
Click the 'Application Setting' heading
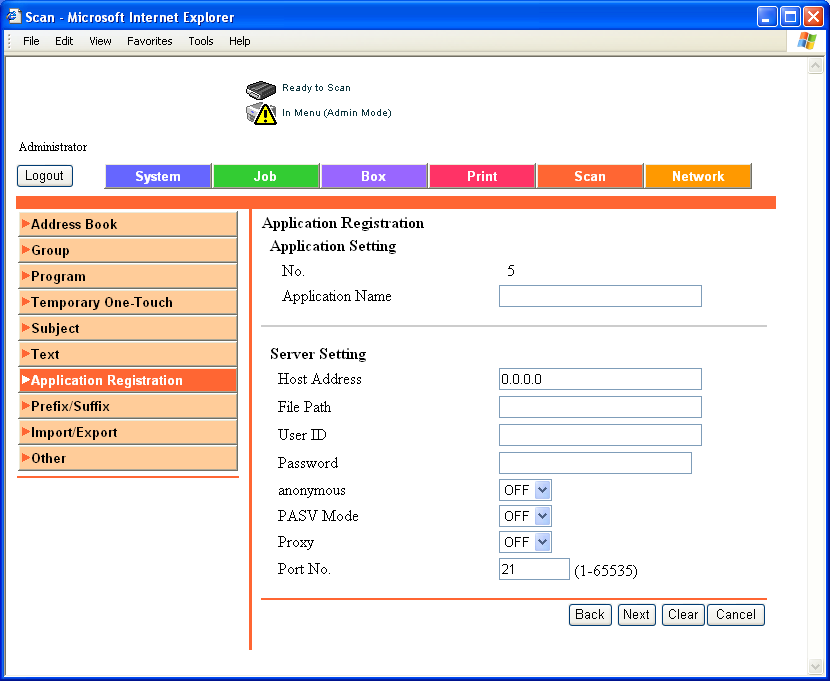click(333, 246)
